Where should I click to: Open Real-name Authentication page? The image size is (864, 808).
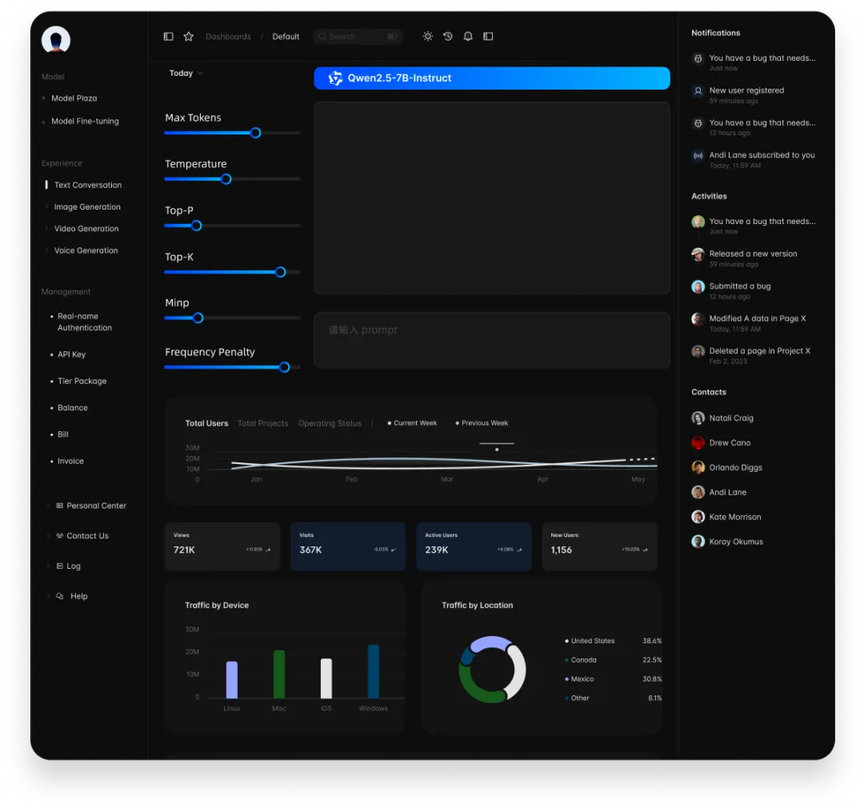pyautogui.click(x=84, y=322)
